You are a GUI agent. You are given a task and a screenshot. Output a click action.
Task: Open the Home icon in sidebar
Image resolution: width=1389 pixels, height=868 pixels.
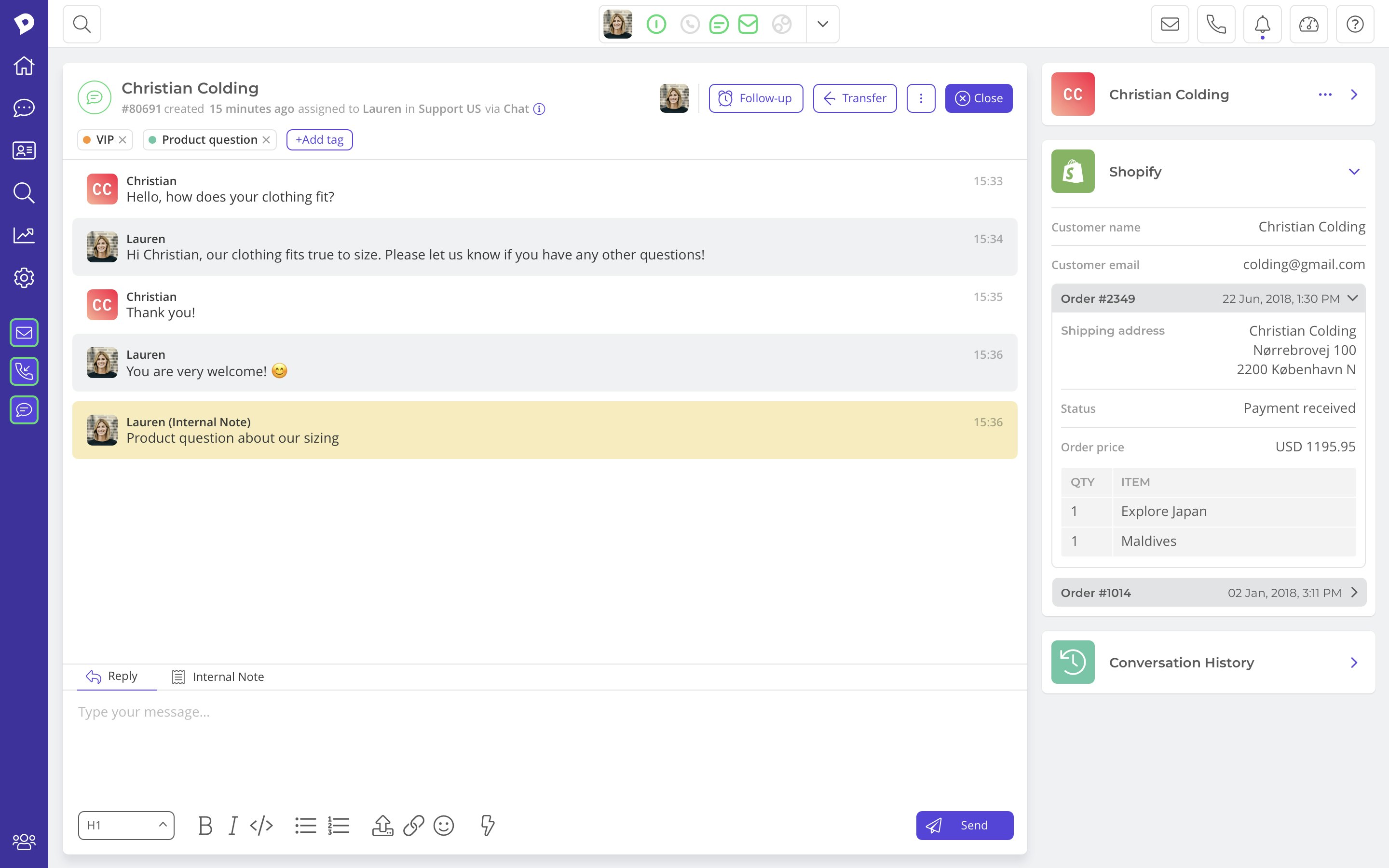24,66
